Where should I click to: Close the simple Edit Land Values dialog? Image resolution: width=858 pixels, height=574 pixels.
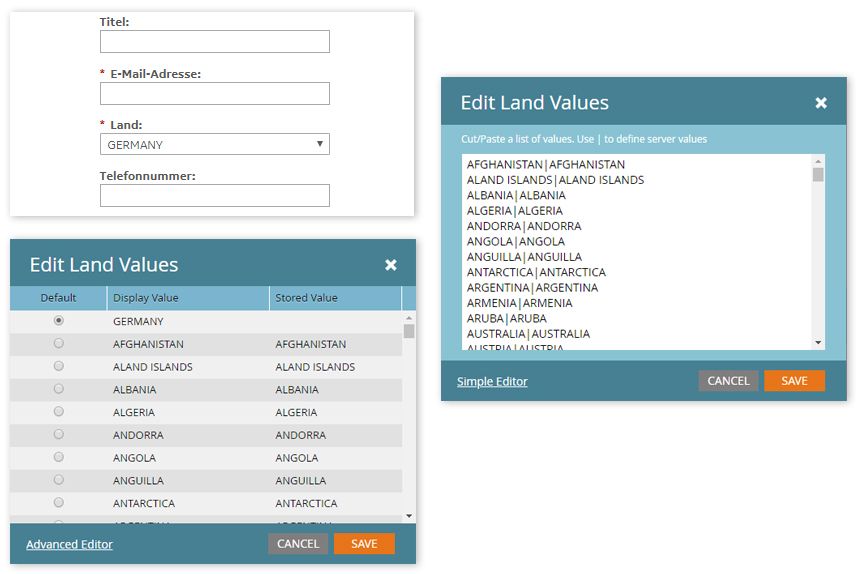point(391,265)
